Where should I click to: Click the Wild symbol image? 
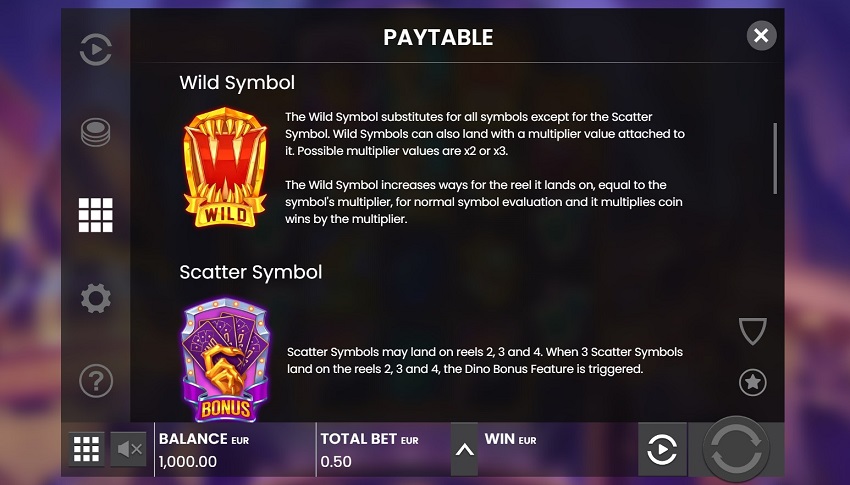coord(225,167)
